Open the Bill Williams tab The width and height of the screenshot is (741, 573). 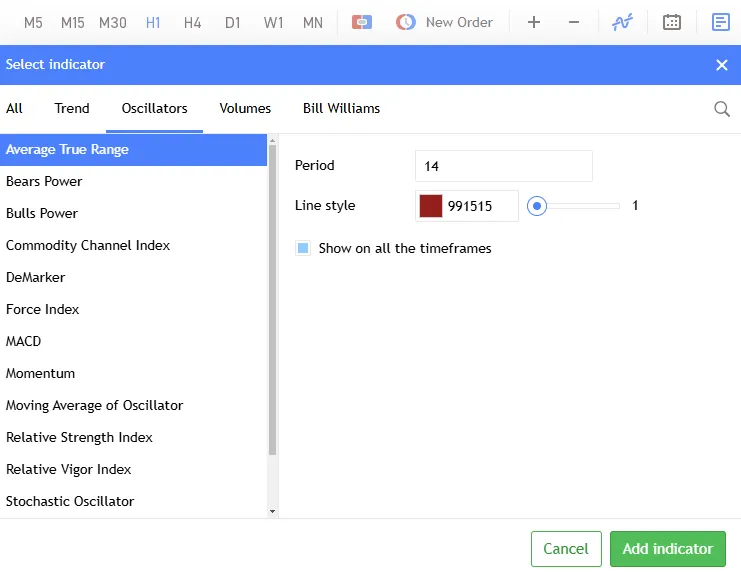coord(341,109)
